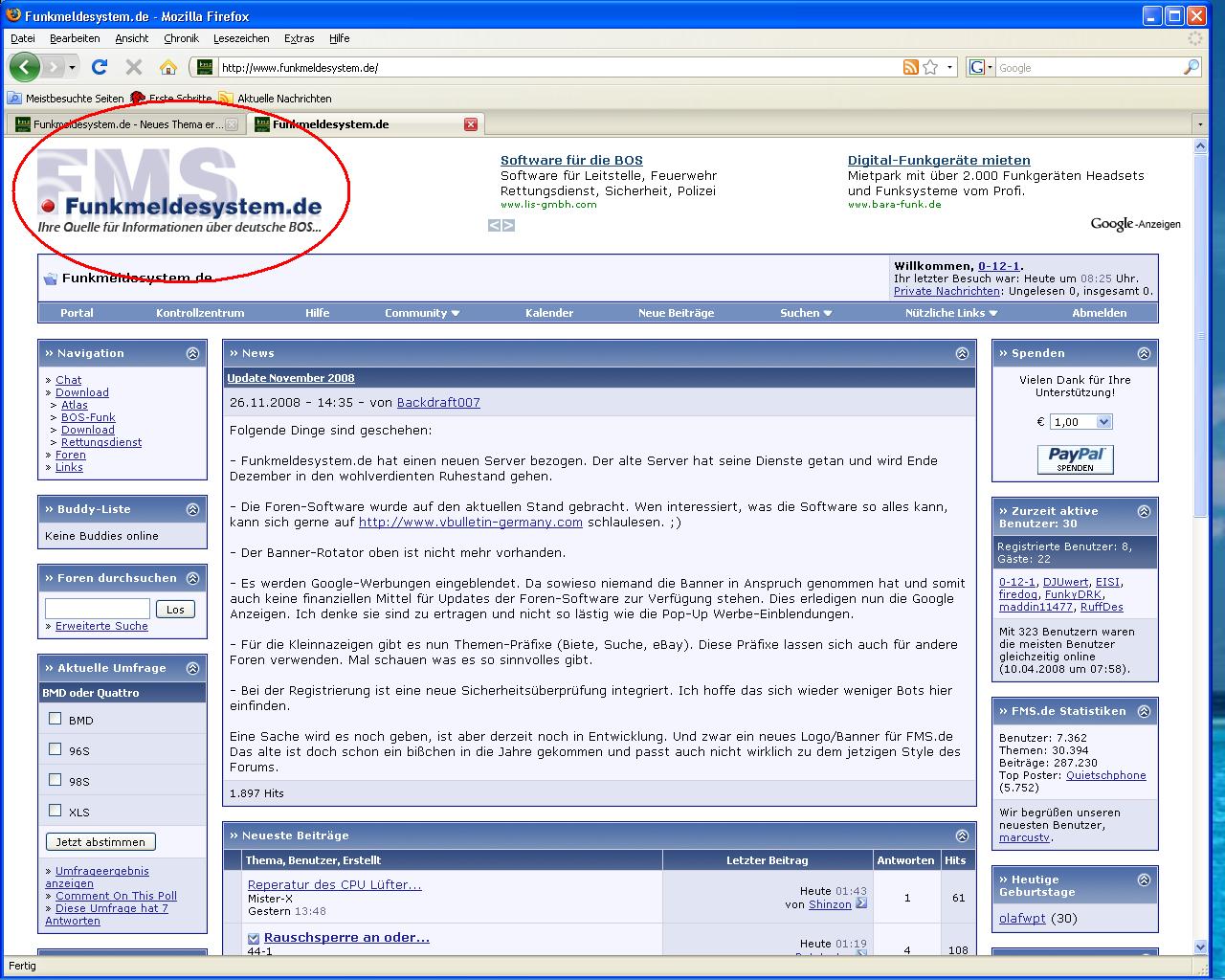Viewport: 1225px width, 980px height.
Task: Collapse the Navigation panel
Action: [192, 353]
